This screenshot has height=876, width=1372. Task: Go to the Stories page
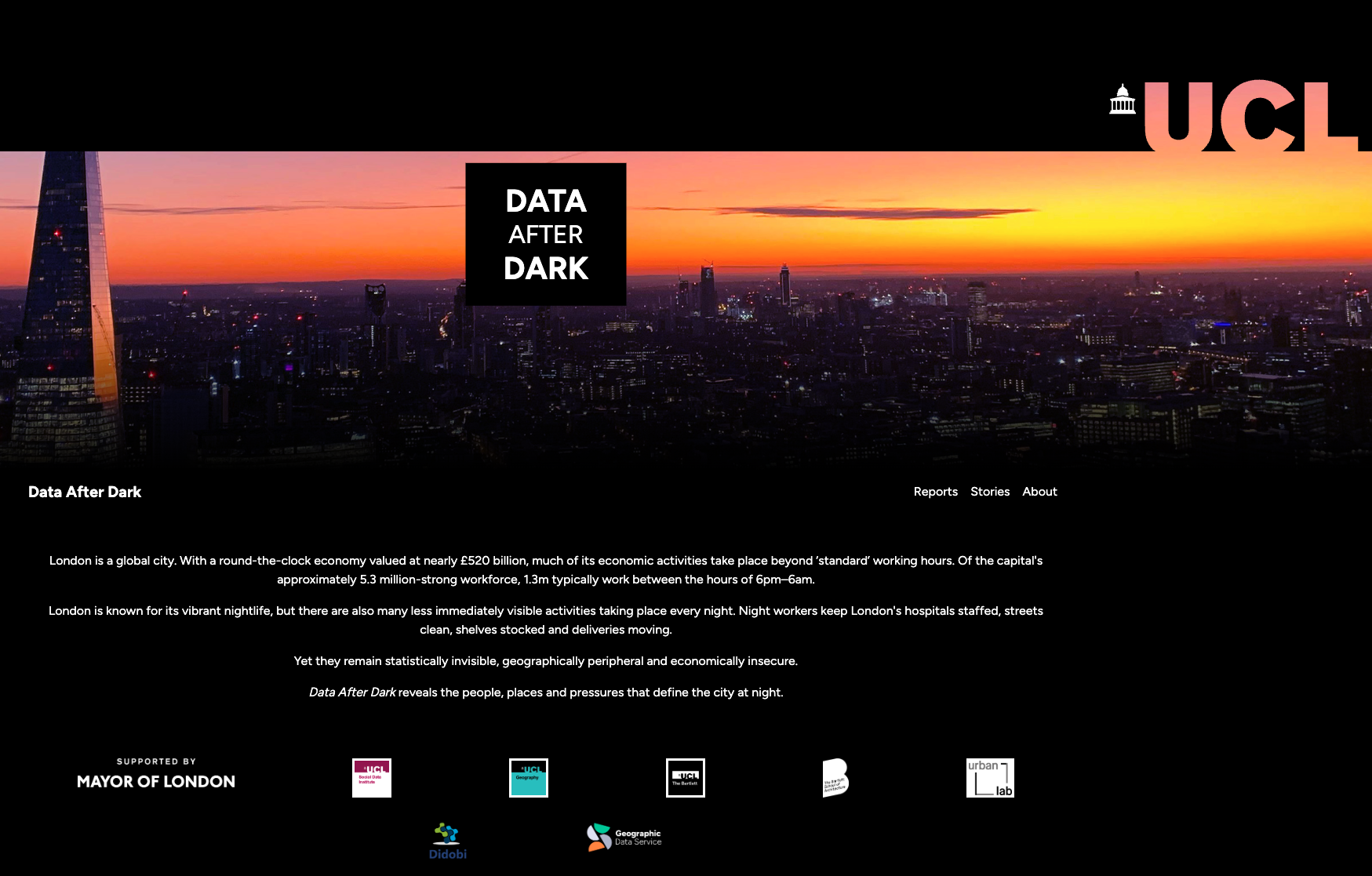[x=990, y=492]
